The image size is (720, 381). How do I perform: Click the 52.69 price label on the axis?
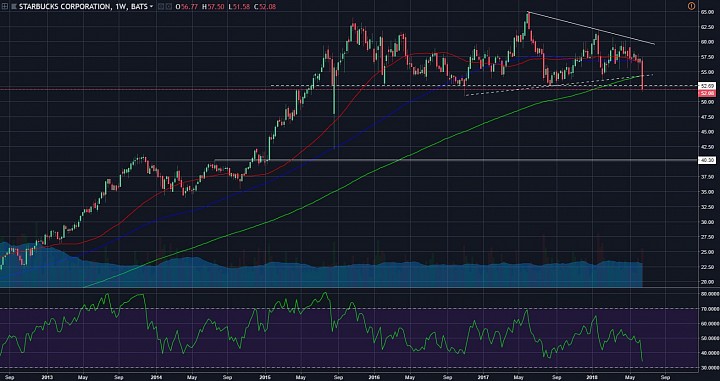click(706, 86)
